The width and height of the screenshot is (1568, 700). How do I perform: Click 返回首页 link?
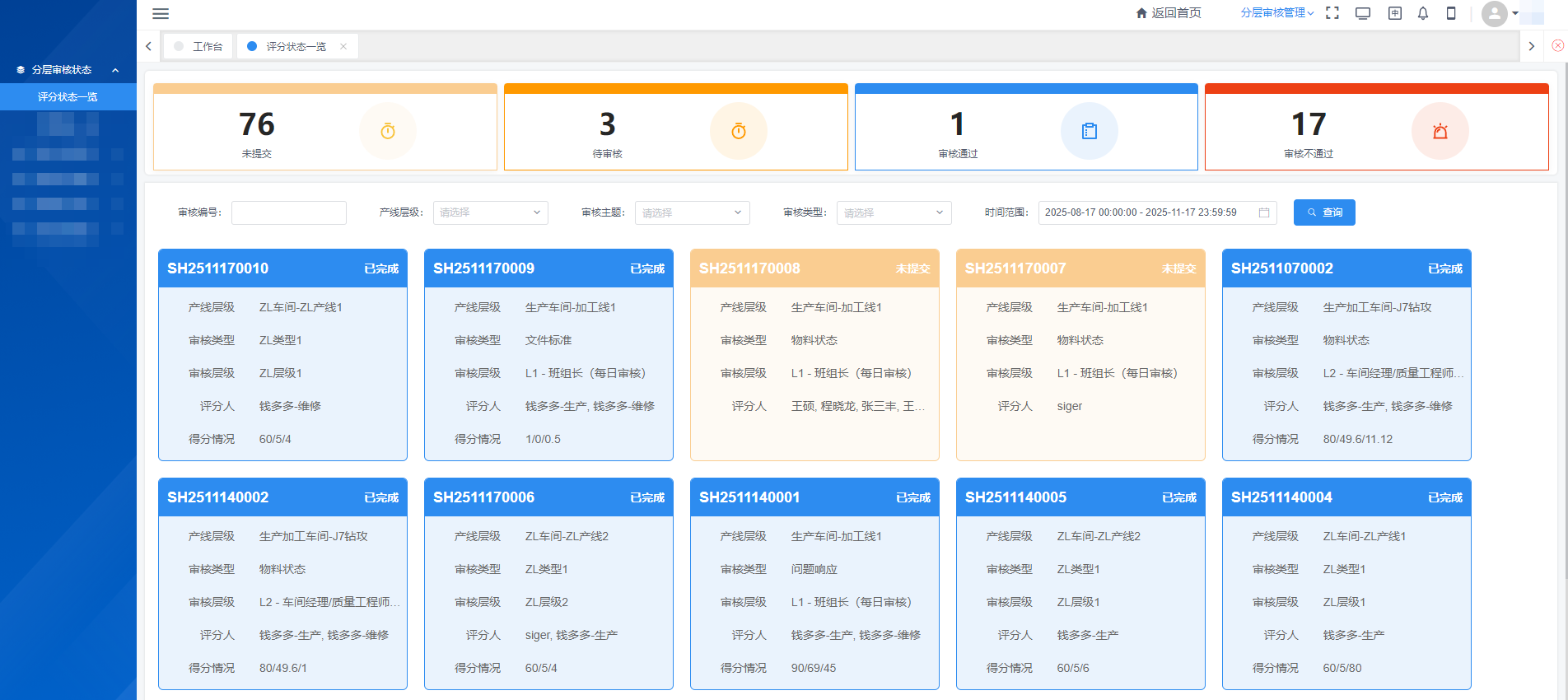(x=1169, y=13)
